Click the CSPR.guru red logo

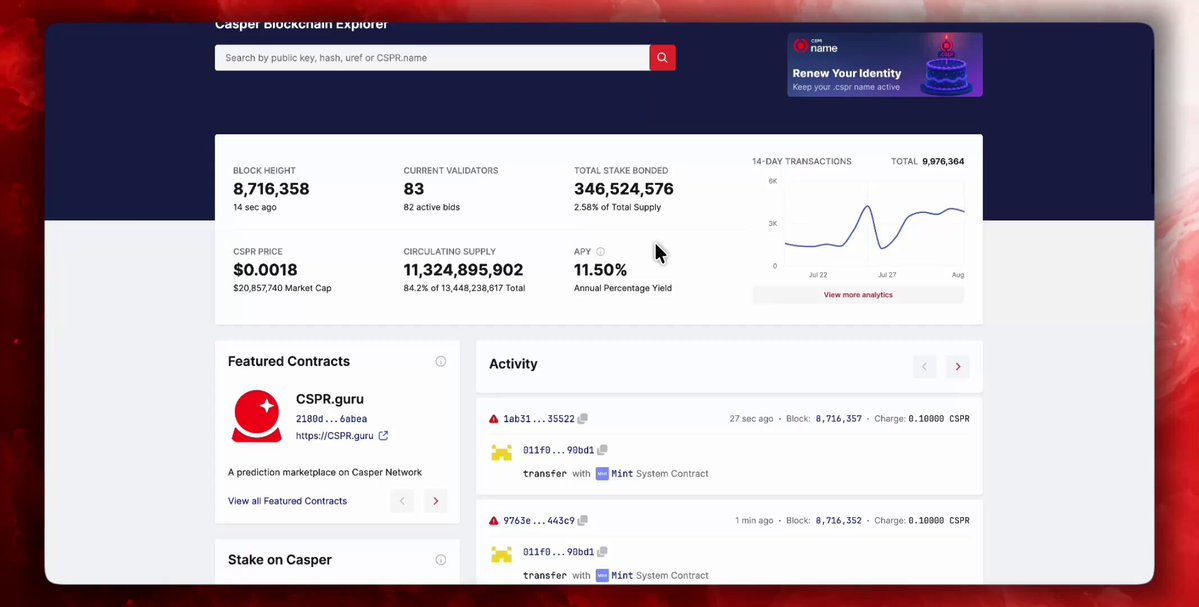(256, 416)
